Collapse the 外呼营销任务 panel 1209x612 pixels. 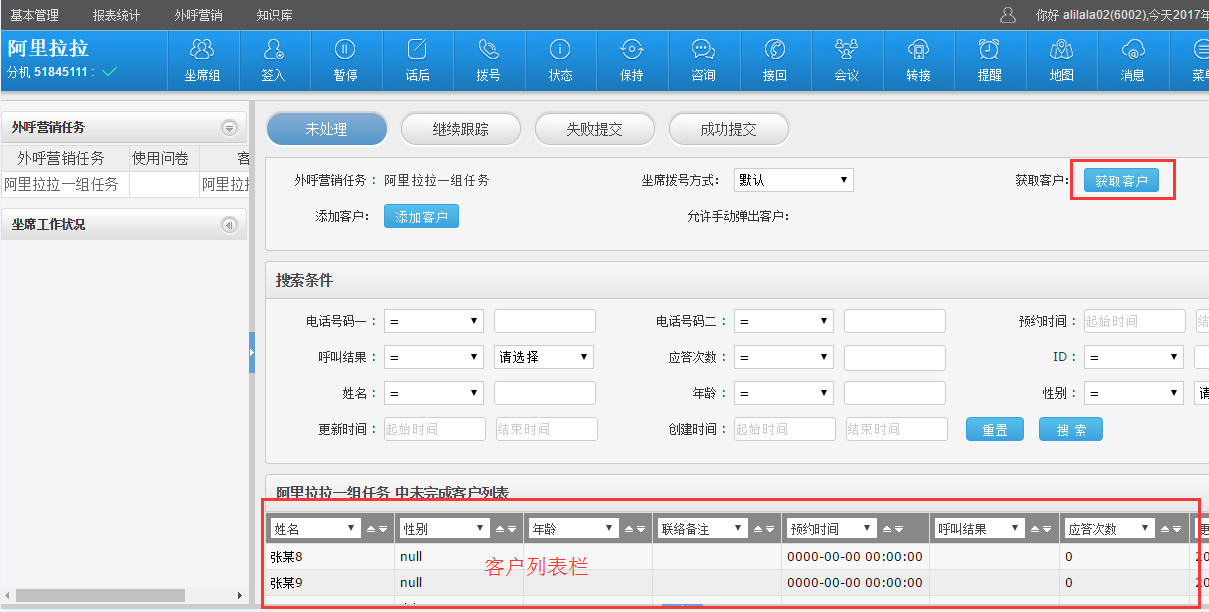click(229, 128)
